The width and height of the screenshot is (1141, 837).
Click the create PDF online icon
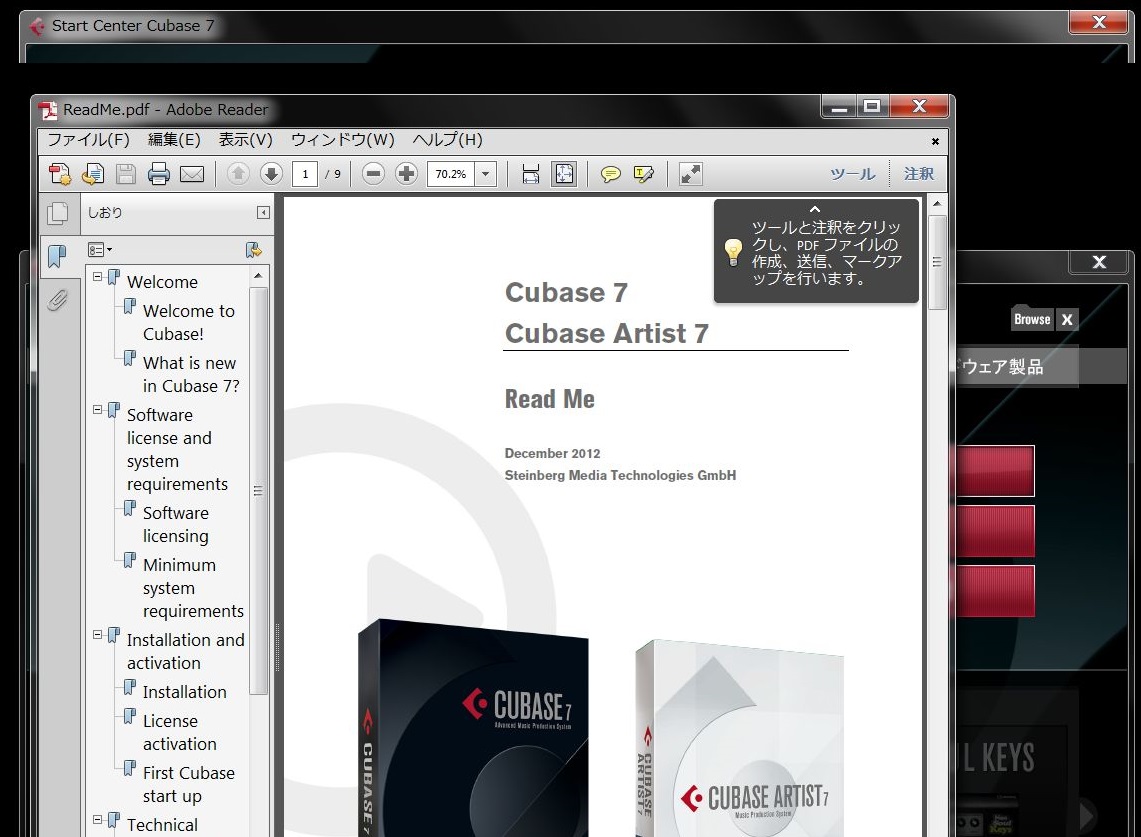[x=60, y=174]
